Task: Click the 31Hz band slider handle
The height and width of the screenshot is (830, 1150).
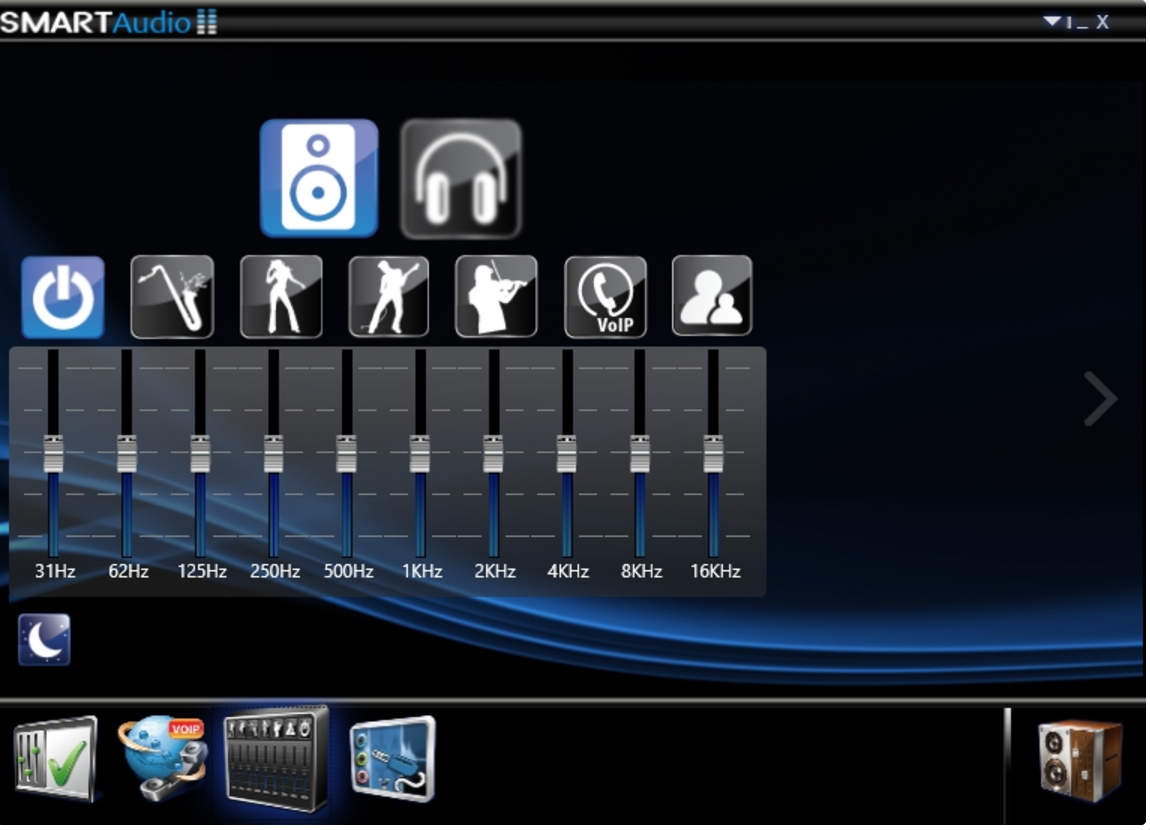Action: [x=53, y=454]
